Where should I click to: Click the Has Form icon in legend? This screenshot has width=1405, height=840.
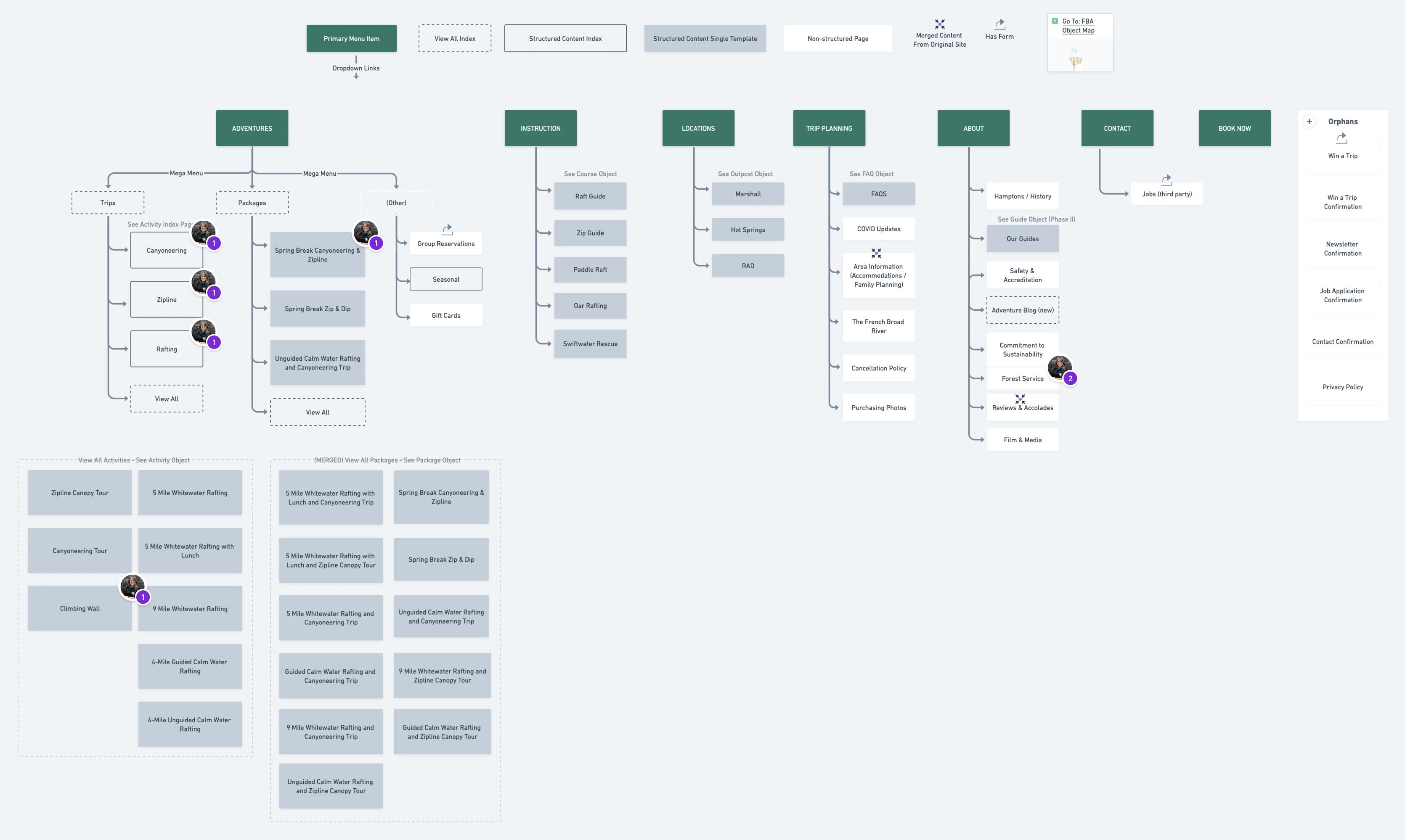click(999, 24)
